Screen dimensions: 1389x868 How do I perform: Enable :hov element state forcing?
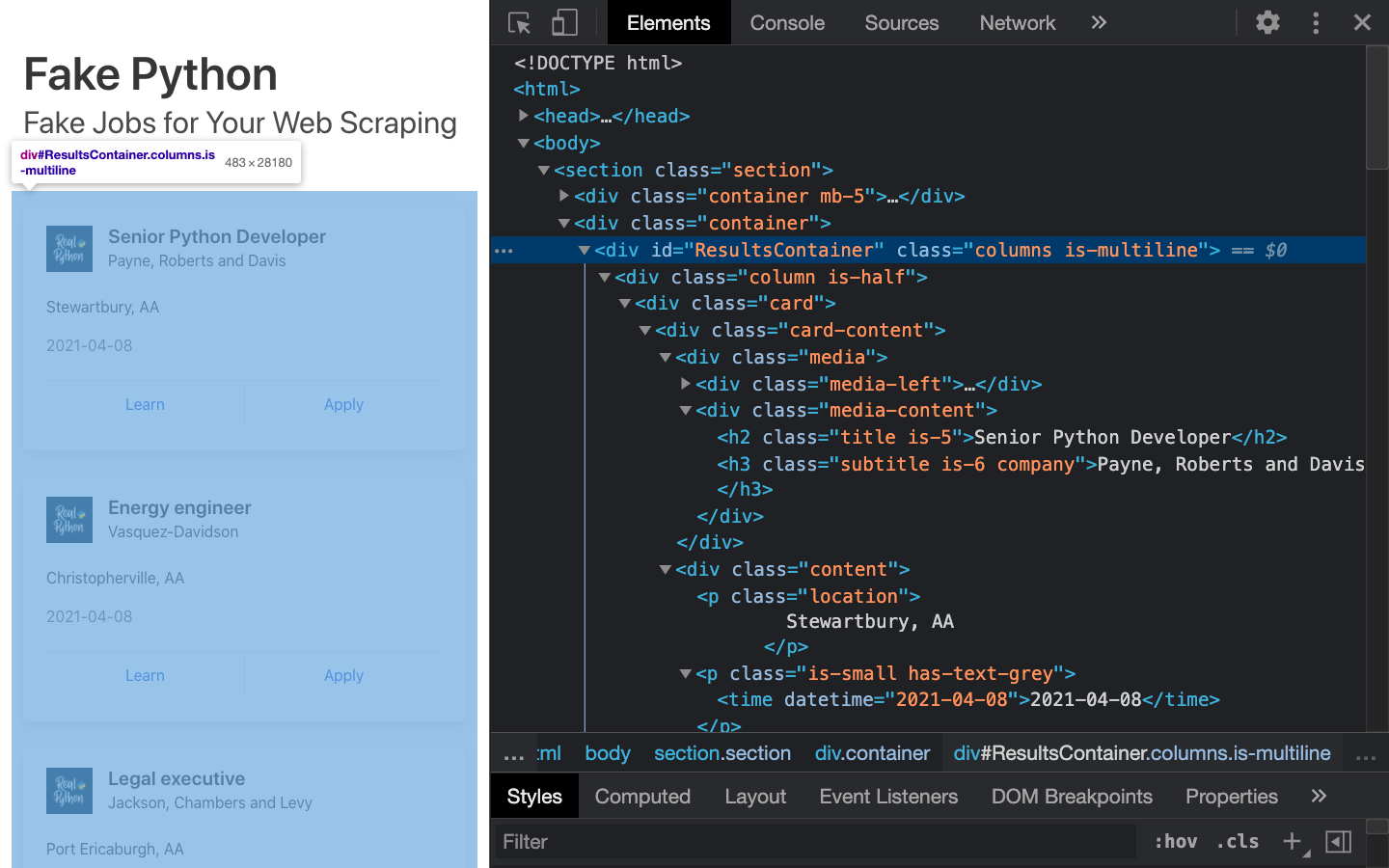point(1175,841)
